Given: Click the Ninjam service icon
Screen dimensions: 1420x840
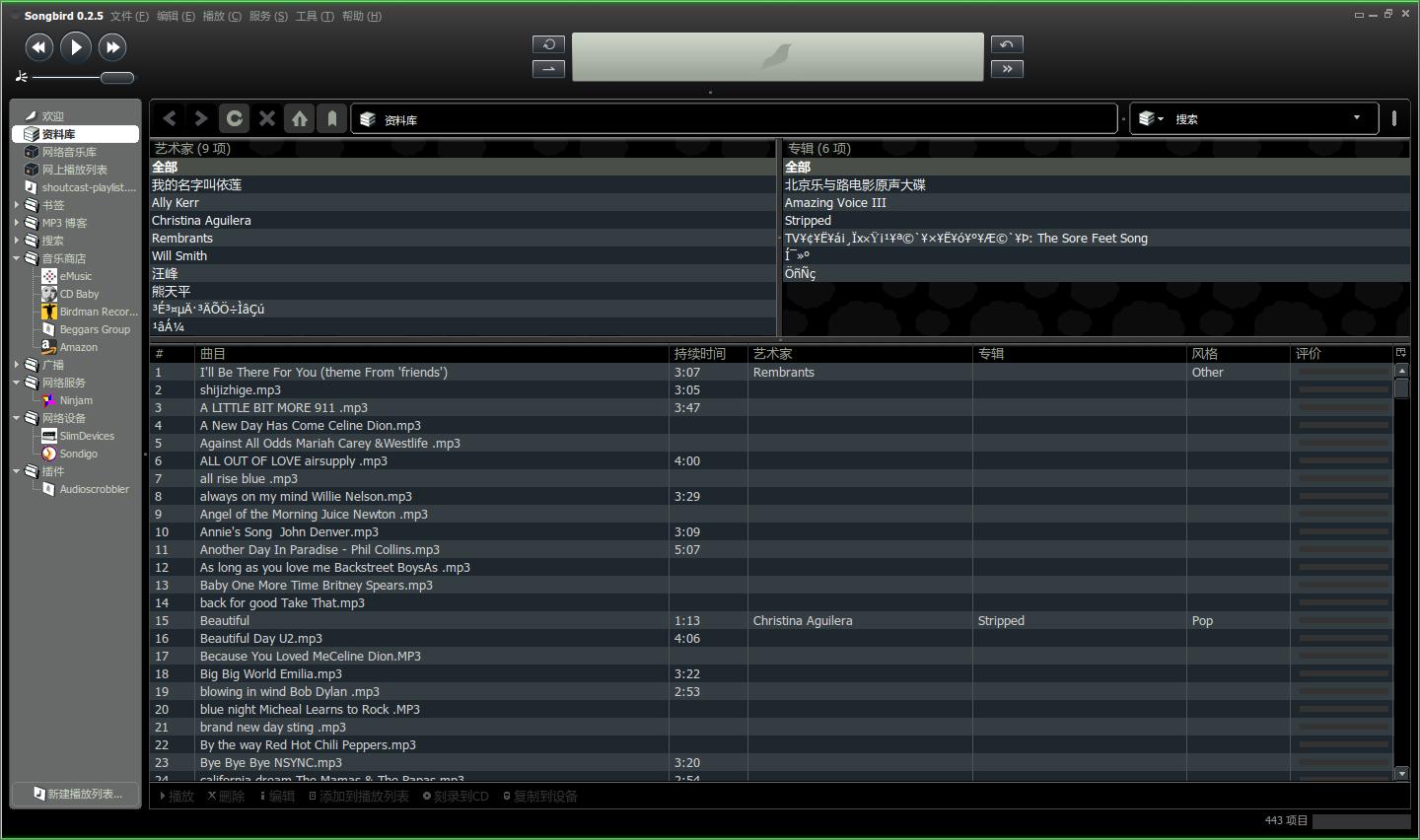Looking at the screenshot, I should 48,400.
